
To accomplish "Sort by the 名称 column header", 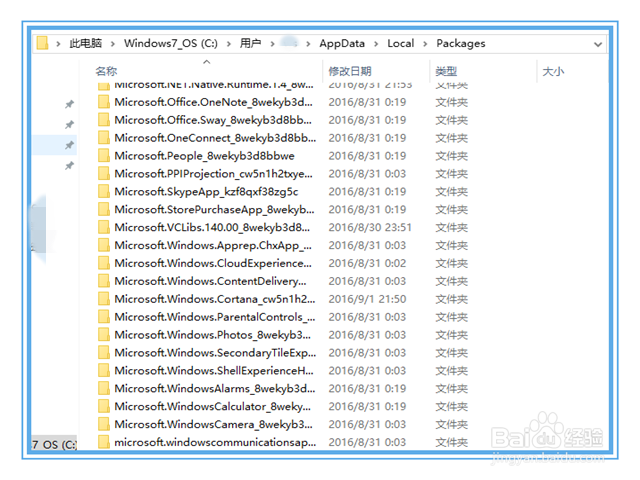I will [106, 71].
